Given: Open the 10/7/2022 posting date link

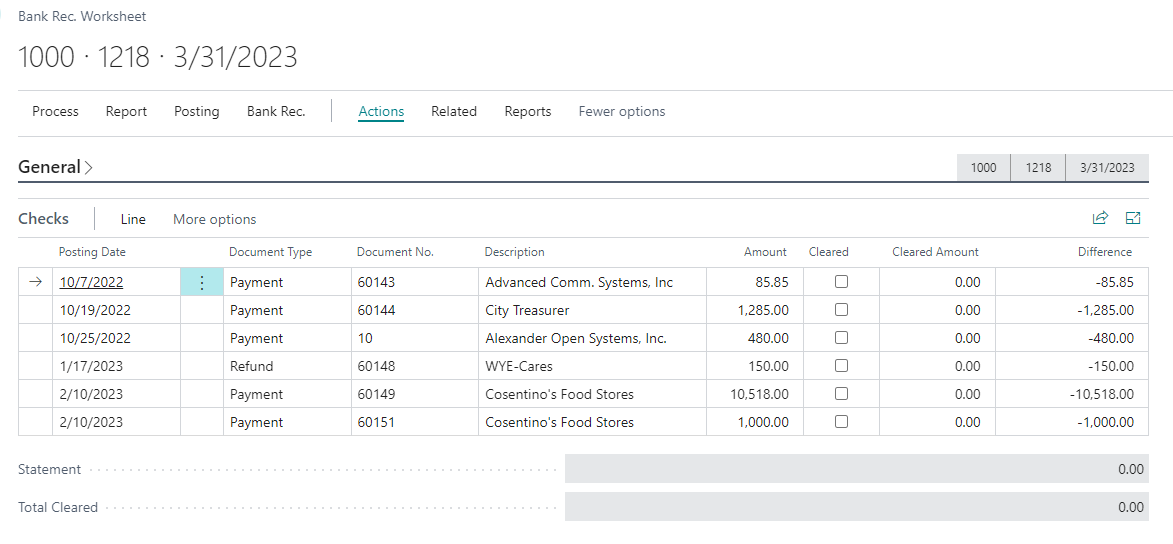Looking at the screenshot, I should tap(91, 283).
